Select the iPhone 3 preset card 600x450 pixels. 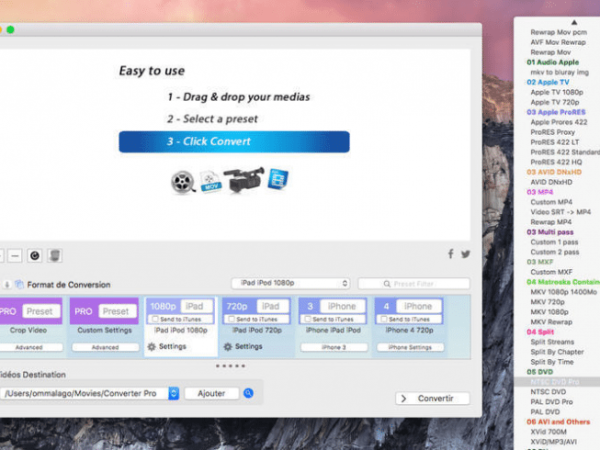(333, 326)
